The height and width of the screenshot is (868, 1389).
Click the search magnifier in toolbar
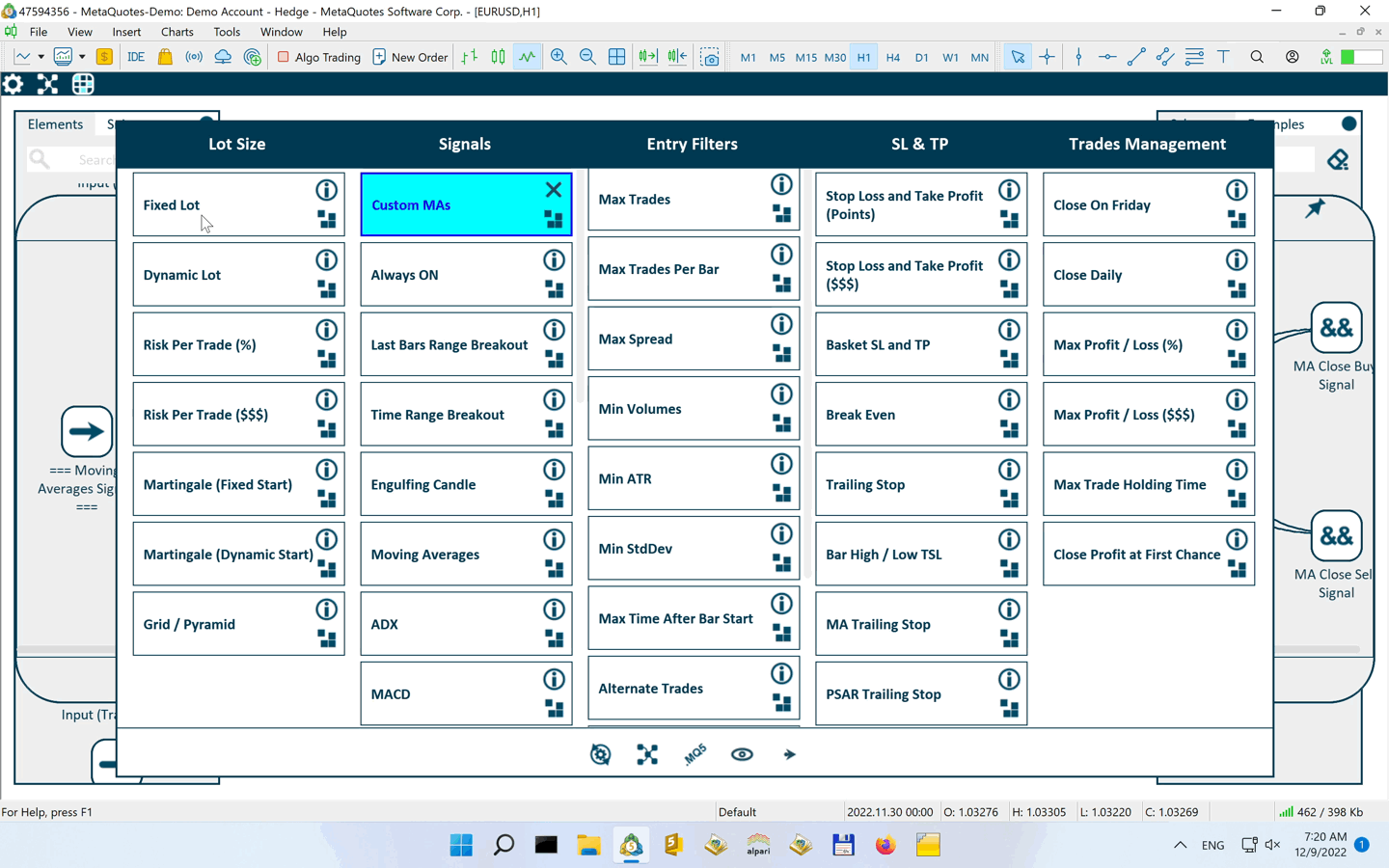1257,57
